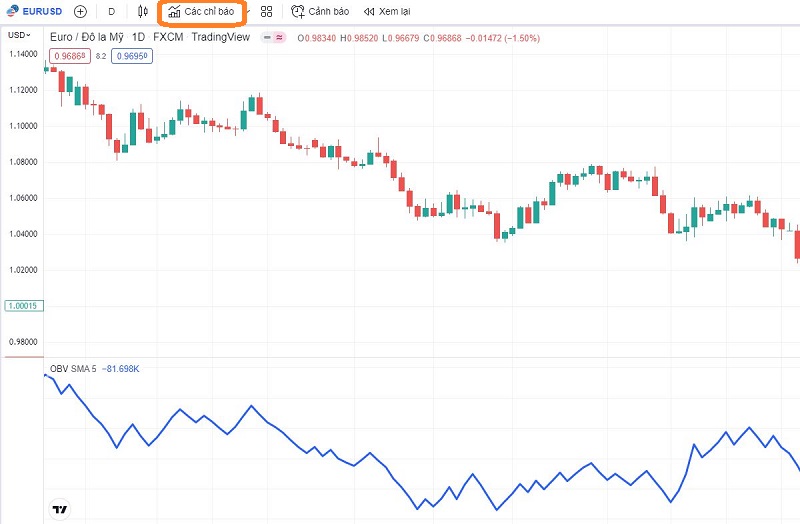This screenshot has height=524, width=800.
Task: Click the 0.96950 buy price button
Action: click(x=132, y=56)
